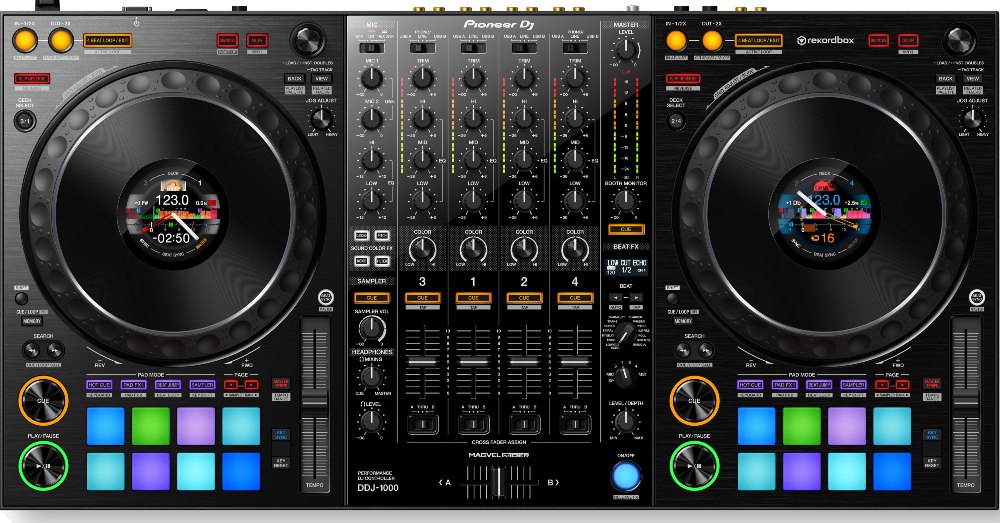Flip channel 3 crossfader assign switch
1000x523 pixels.
pyautogui.click(x=423, y=424)
